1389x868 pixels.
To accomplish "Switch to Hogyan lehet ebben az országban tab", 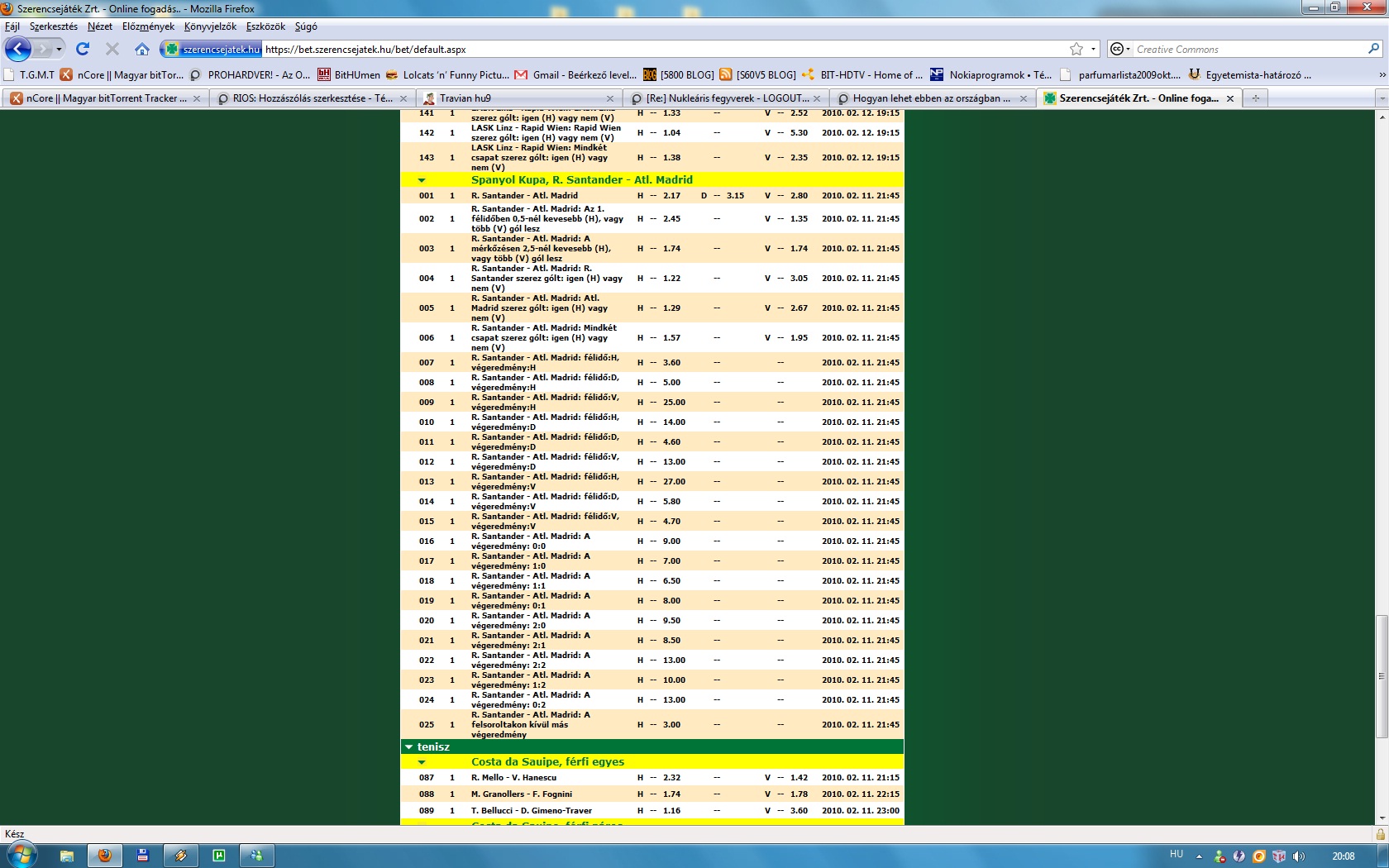I will coord(932,98).
